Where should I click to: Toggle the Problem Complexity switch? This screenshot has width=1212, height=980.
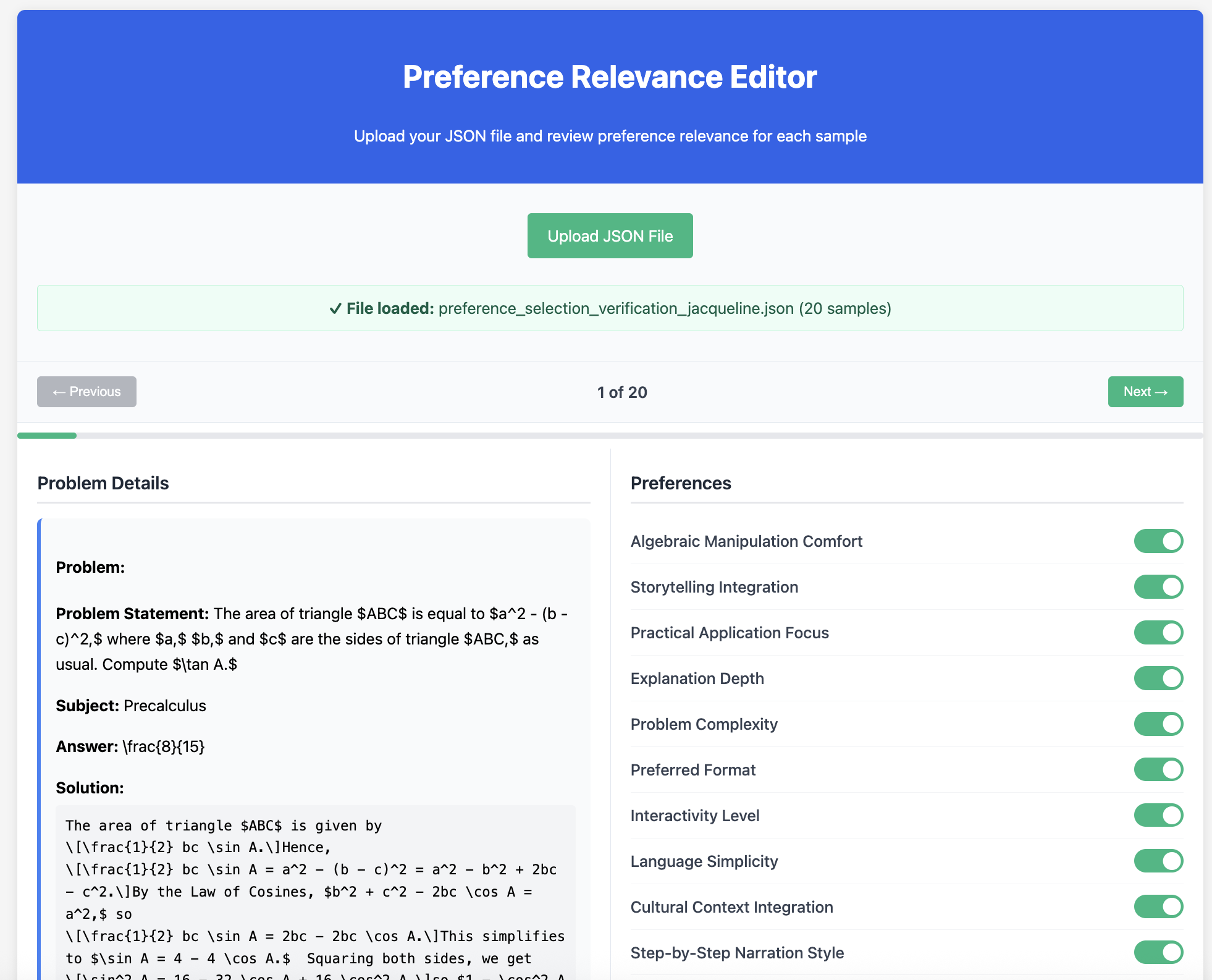click(1158, 724)
